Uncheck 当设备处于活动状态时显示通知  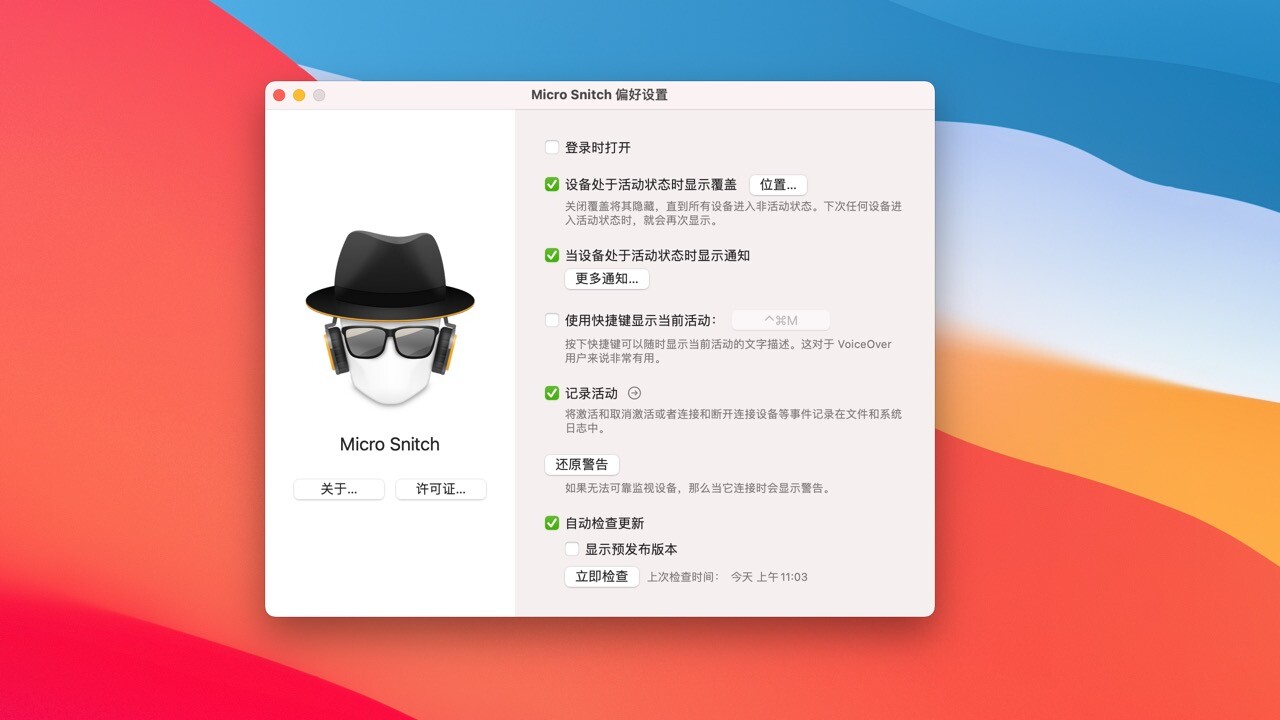(x=552, y=255)
